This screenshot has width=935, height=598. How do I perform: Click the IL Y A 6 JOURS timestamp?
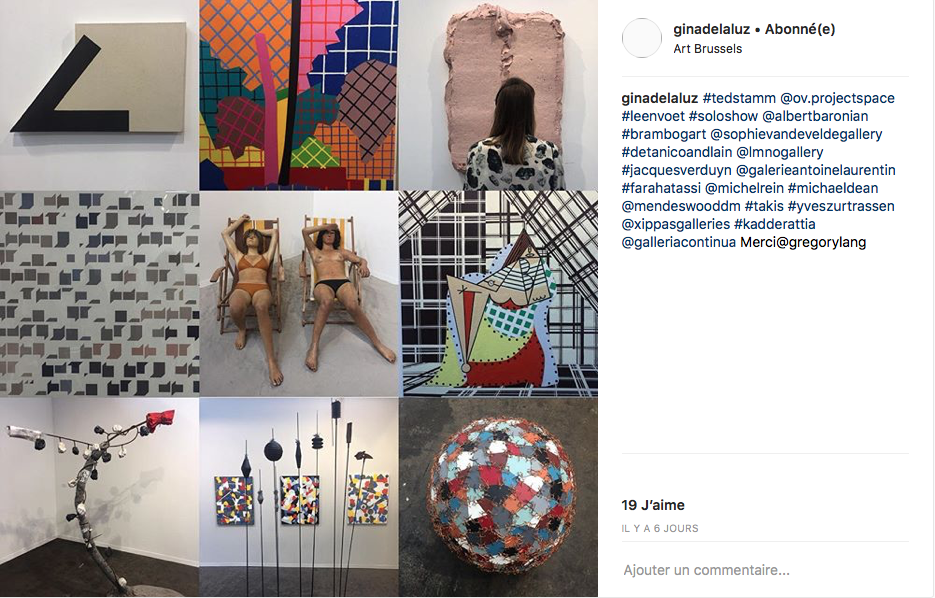[660, 528]
